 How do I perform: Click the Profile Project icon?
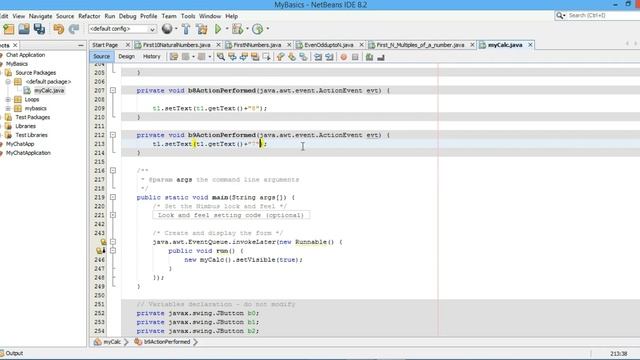pyautogui.click(x=258, y=29)
